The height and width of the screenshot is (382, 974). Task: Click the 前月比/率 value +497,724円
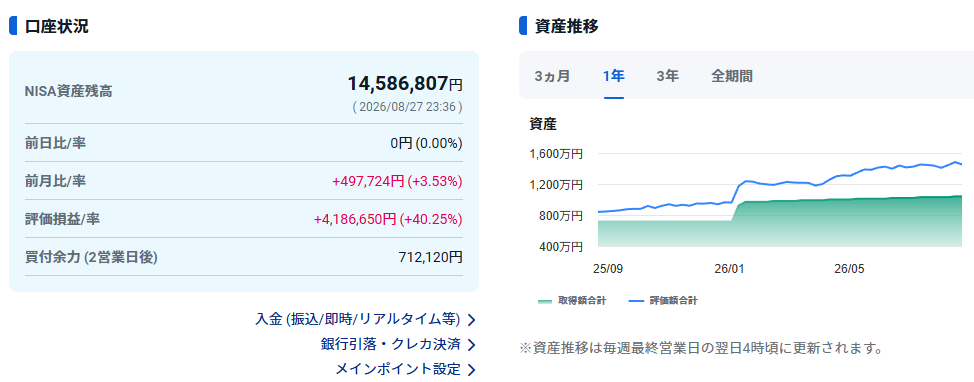click(369, 181)
